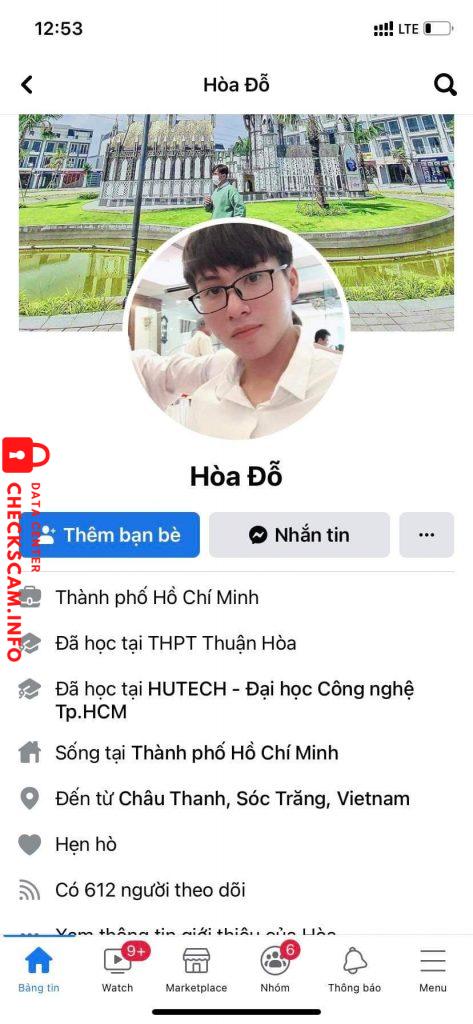The width and height of the screenshot is (473, 1024).
Task: Tap the back arrow icon
Action: click(27, 85)
